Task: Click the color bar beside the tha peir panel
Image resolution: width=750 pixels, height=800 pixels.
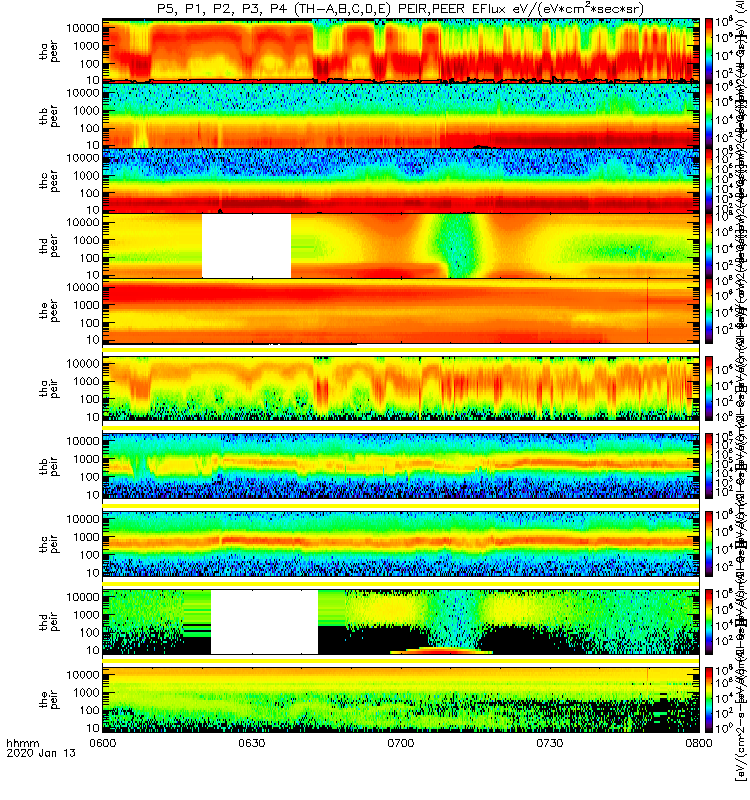Action: (709, 388)
